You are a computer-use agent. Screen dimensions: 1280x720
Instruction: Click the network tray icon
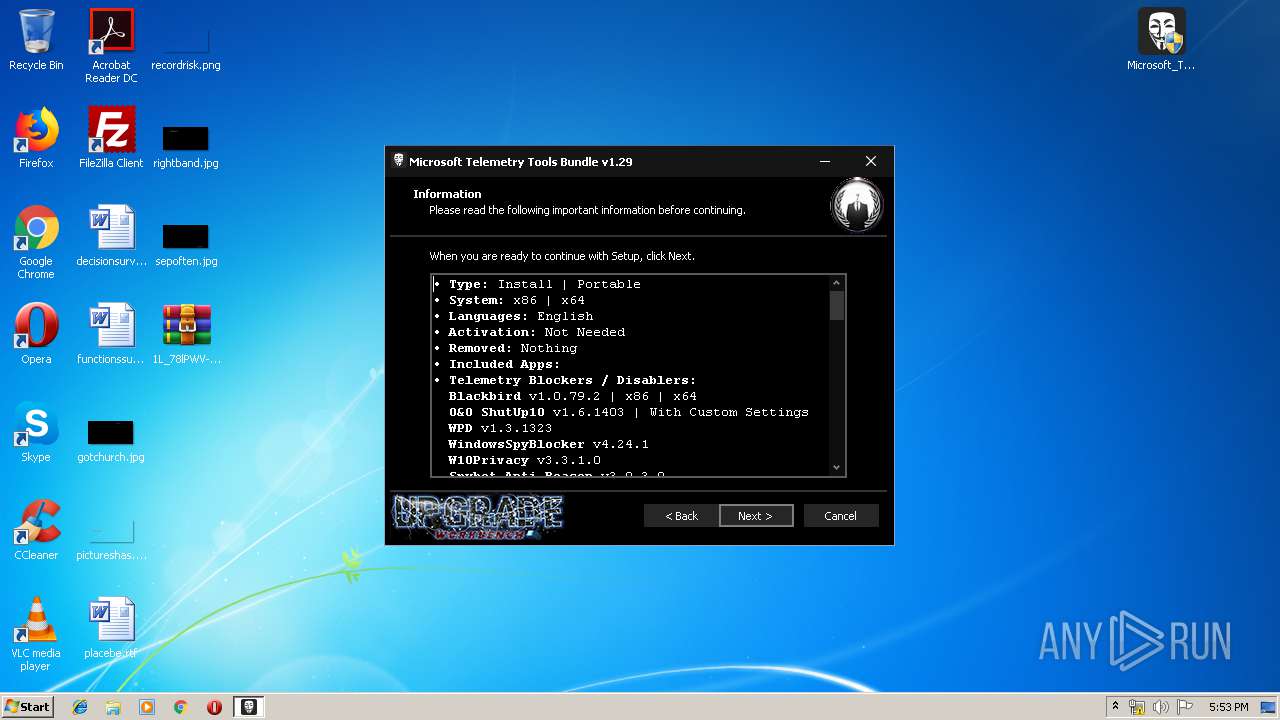(1137, 707)
